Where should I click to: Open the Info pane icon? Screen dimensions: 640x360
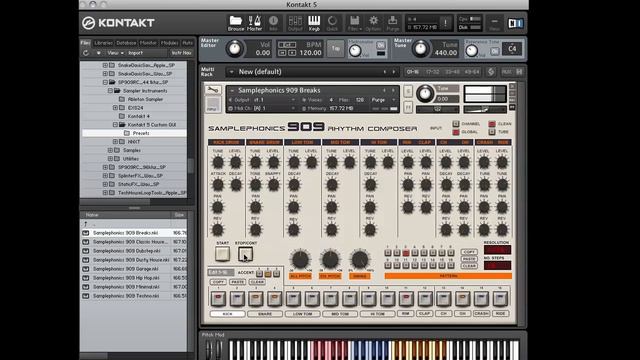273,23
